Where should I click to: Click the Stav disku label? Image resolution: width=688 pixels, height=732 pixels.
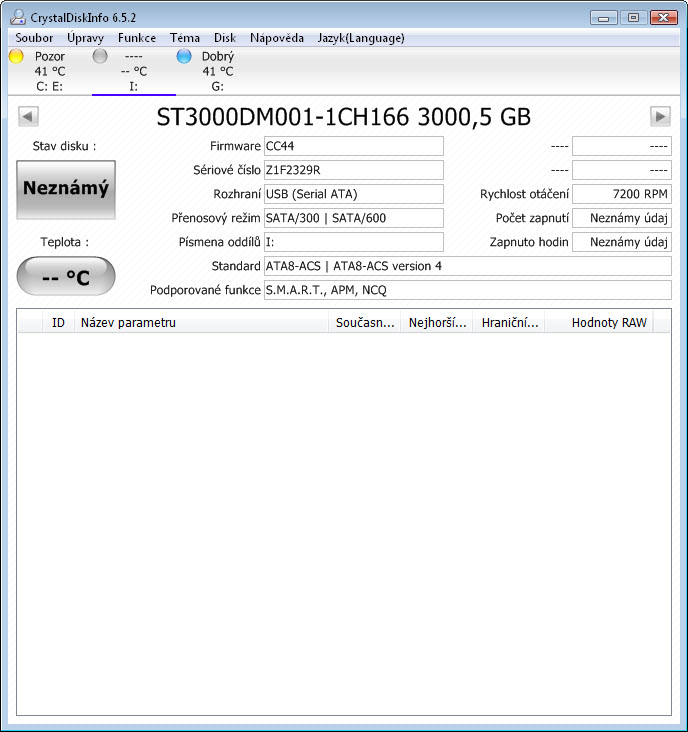[x=64, y=146]
